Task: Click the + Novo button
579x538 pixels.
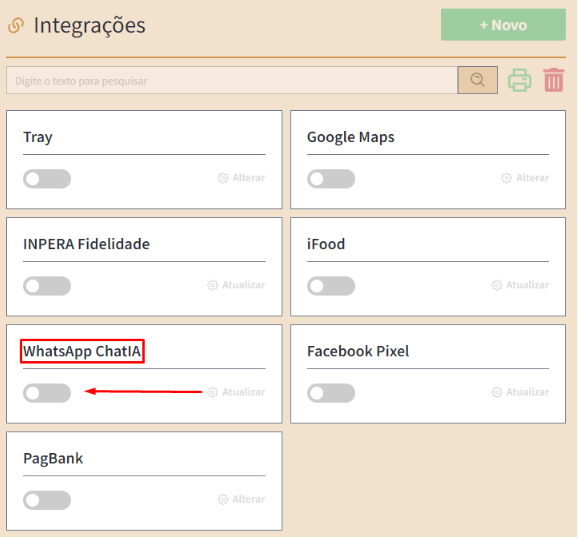Action: pyautogui.click(x=503, y=25)
